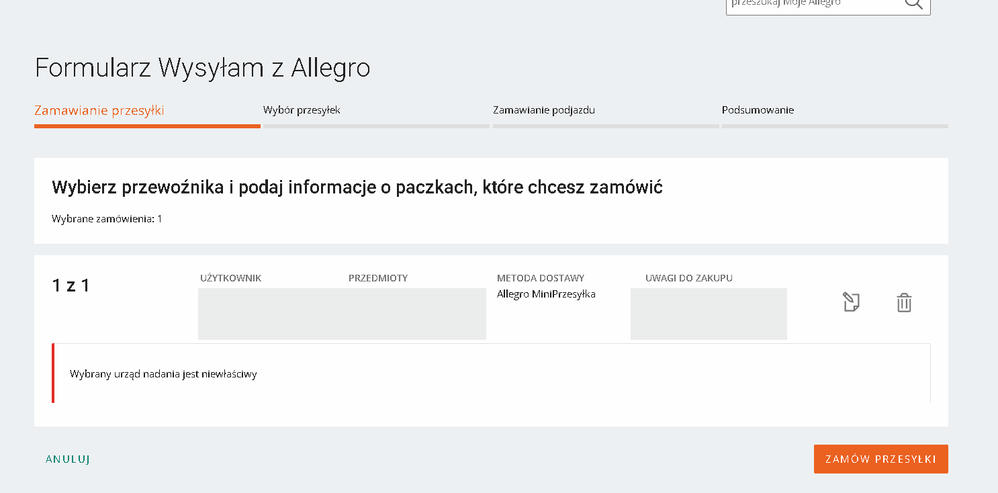The width and height of the screenshot is (998, 493).
Task: Select the 'Zamawianie przesyłki' step tab
Action: 99,110
